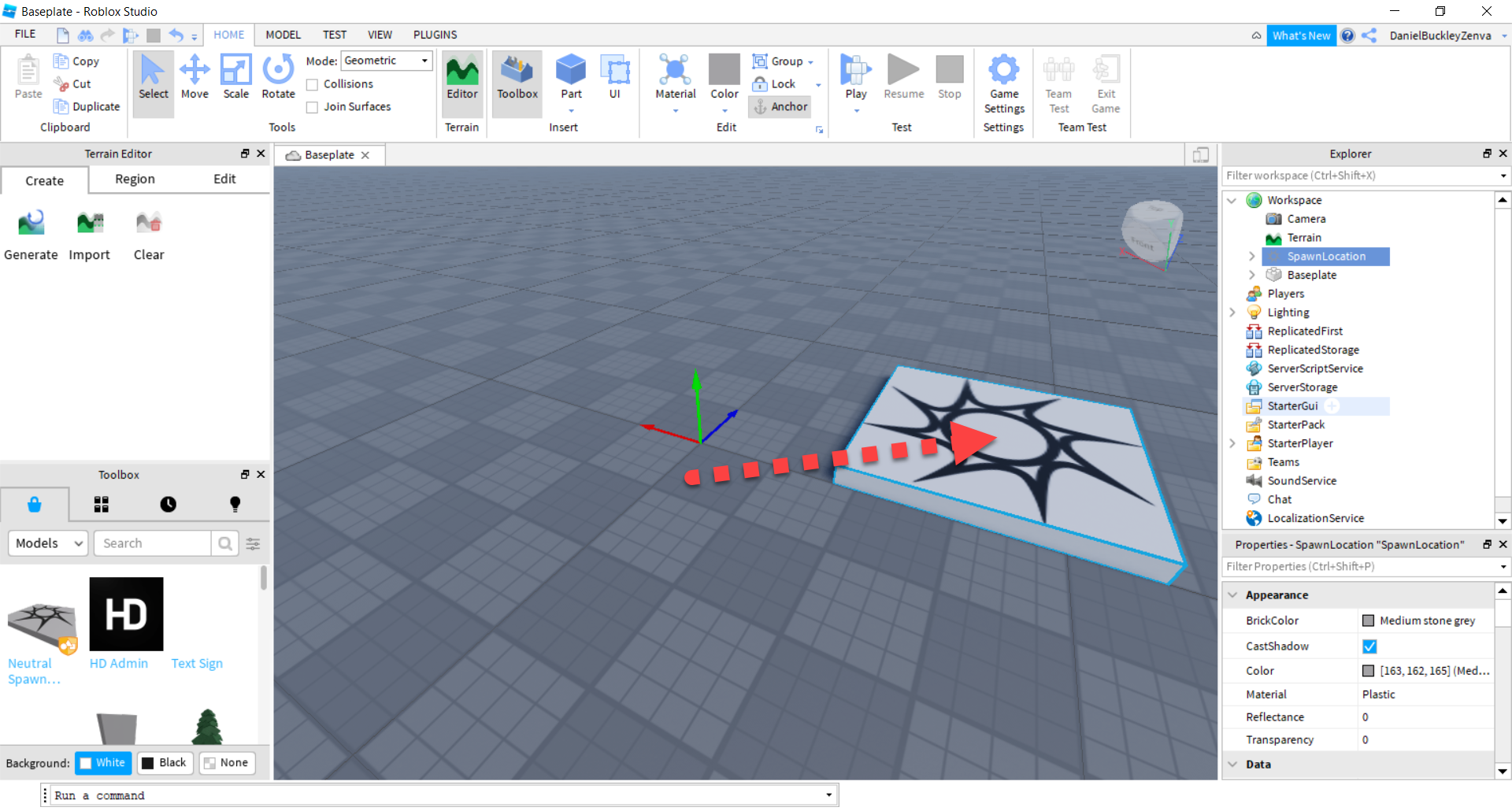Image resolution: width=1512 pixels, height=811 pixels.
Task: Click the Toolbox search input field
Action: [x=152, y=543]
